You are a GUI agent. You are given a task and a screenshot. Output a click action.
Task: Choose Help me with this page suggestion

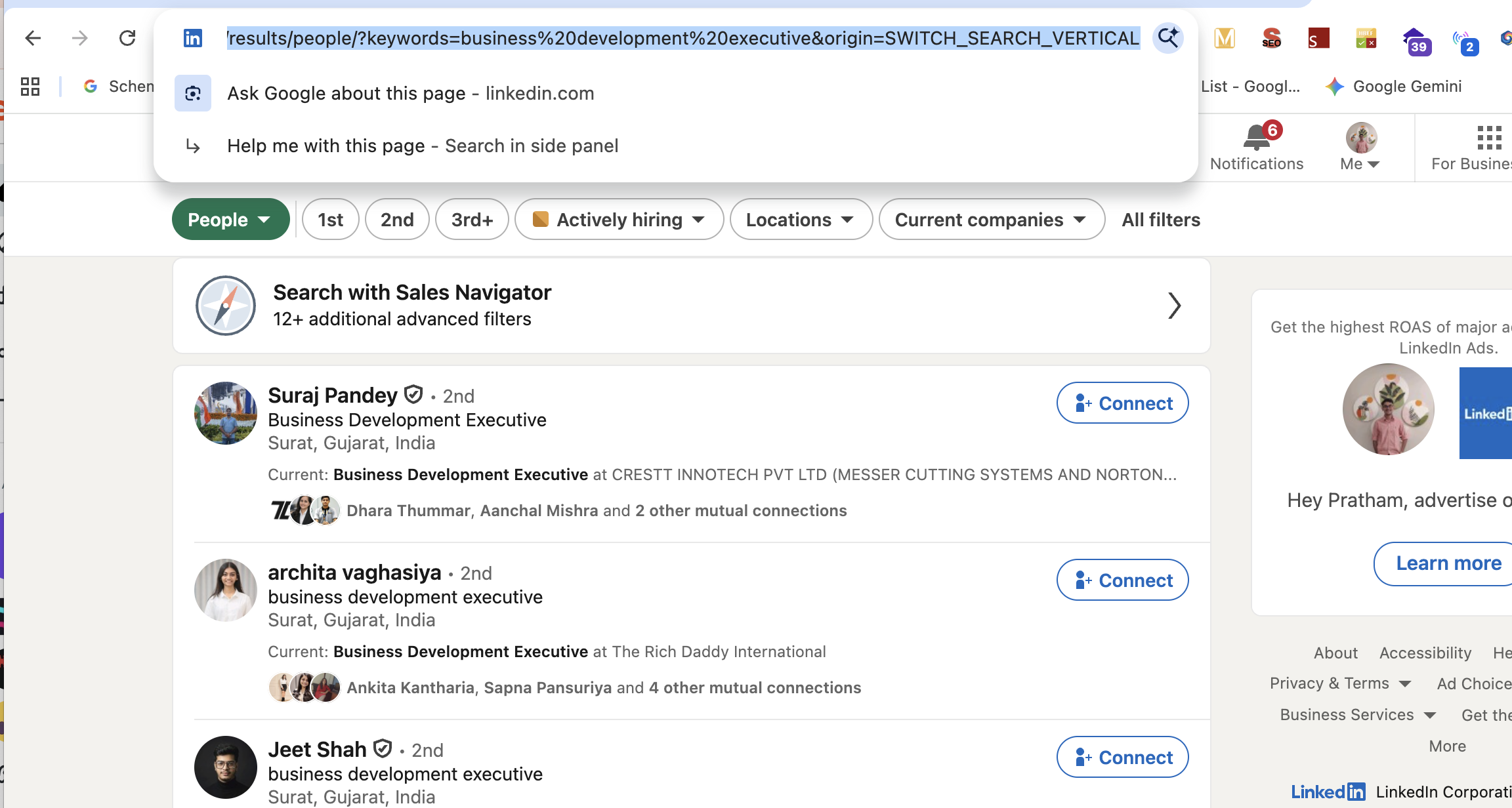pyautogui.click(x=422, y=146)
